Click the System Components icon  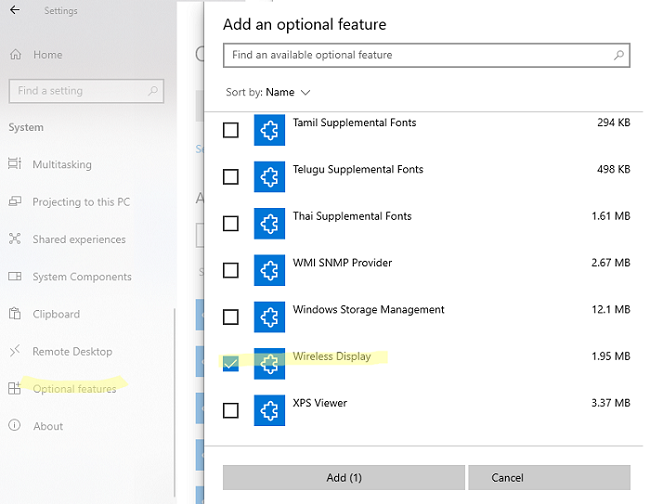pyautogui.click(x=15, y=276)
